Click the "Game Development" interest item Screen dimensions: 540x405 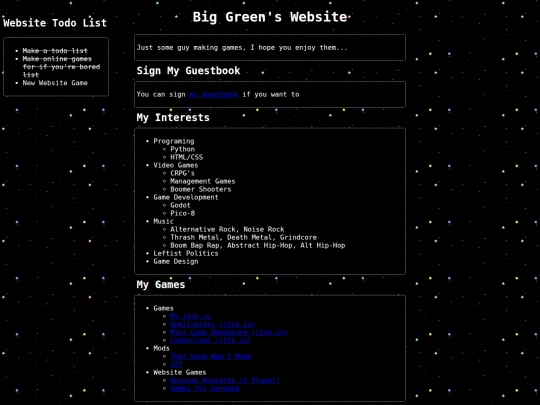point(186,197)
